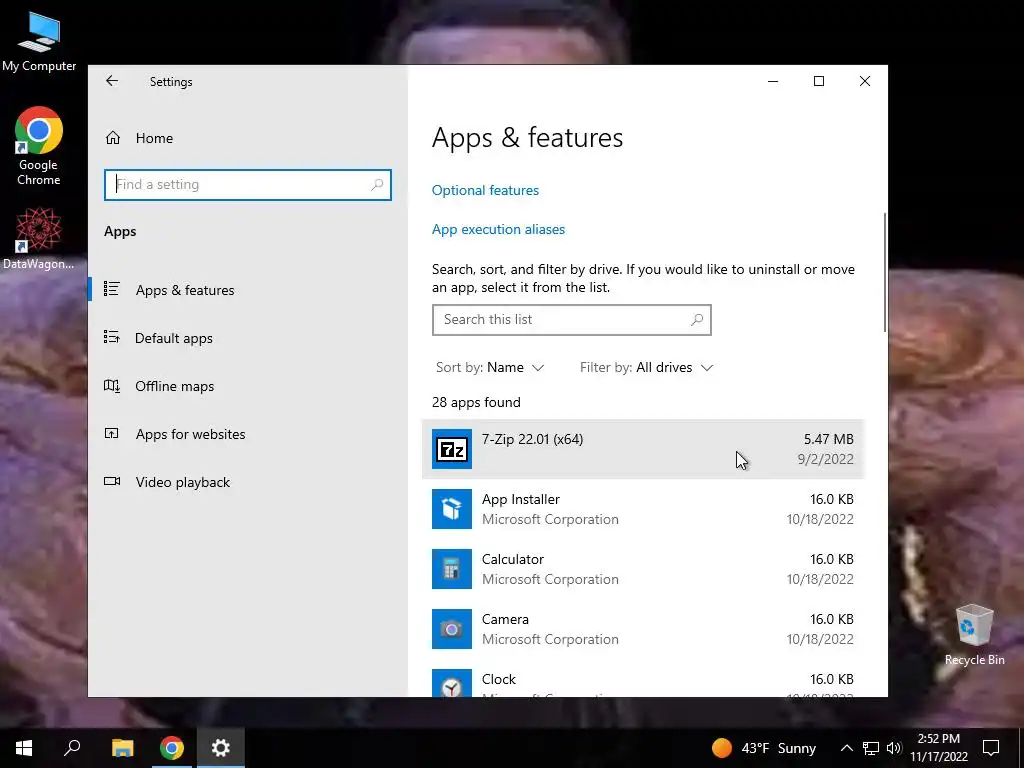The height and width of the screenshot is (768, 1024).
Task: Go back using the Settings back arrow
Action: pyautogui.click(x=112, y=81)
